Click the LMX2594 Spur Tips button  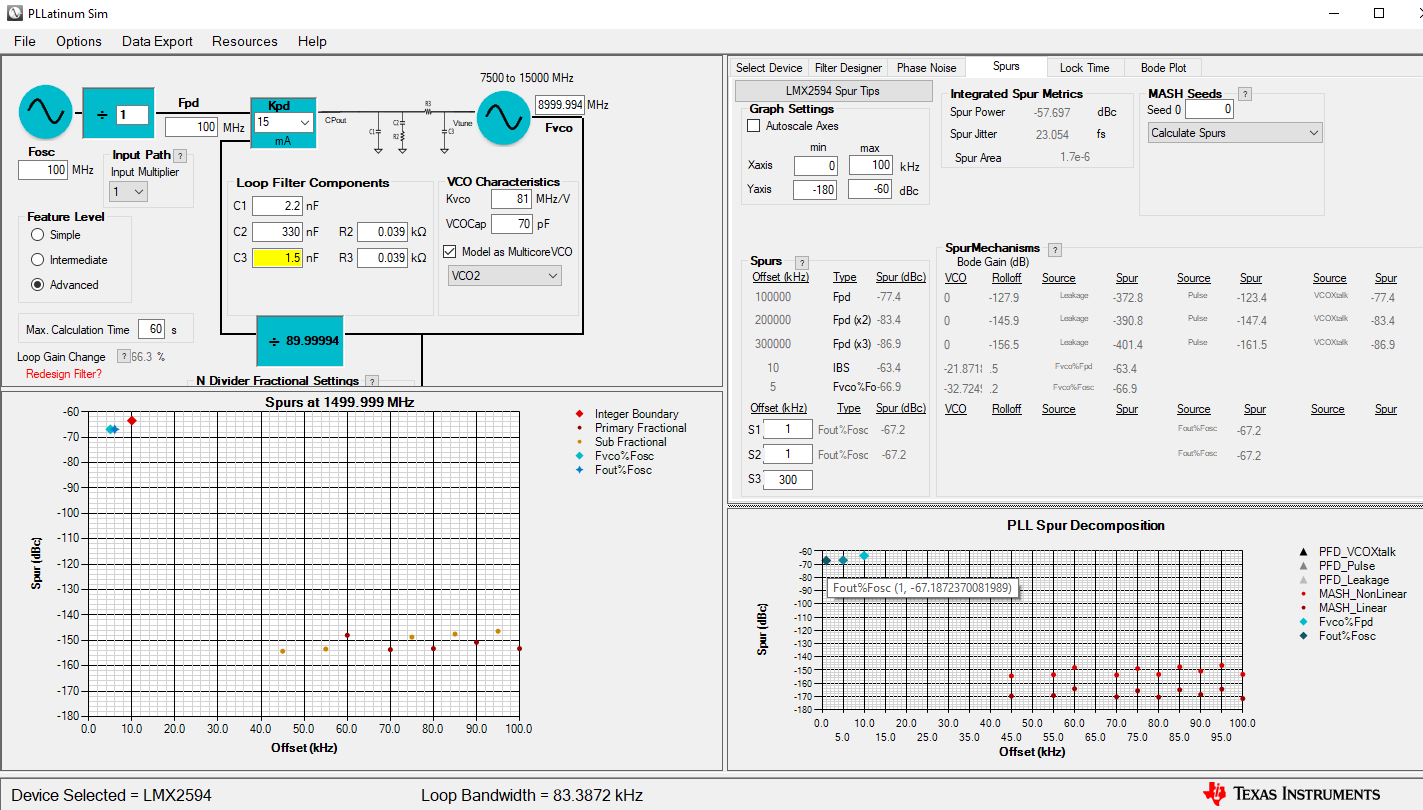833,91
